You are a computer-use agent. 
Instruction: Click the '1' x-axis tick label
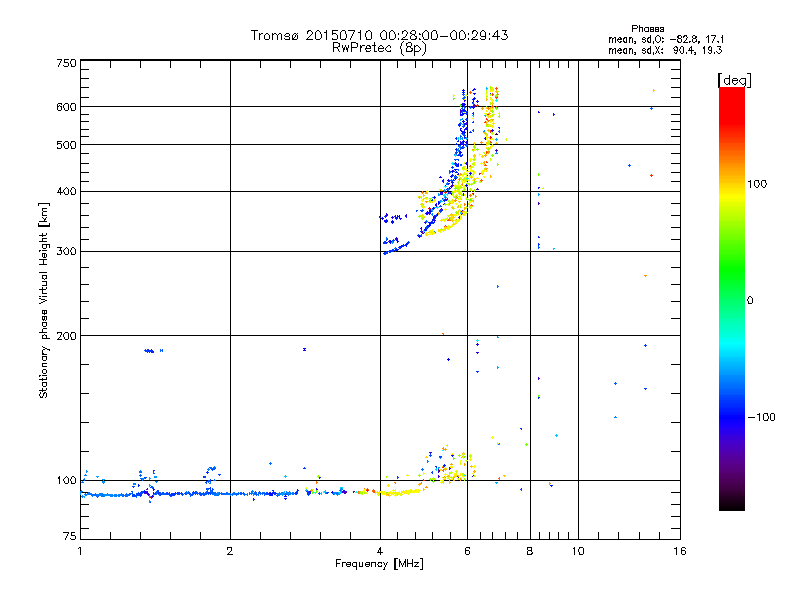pyautogui.click(x=80, y=551)
